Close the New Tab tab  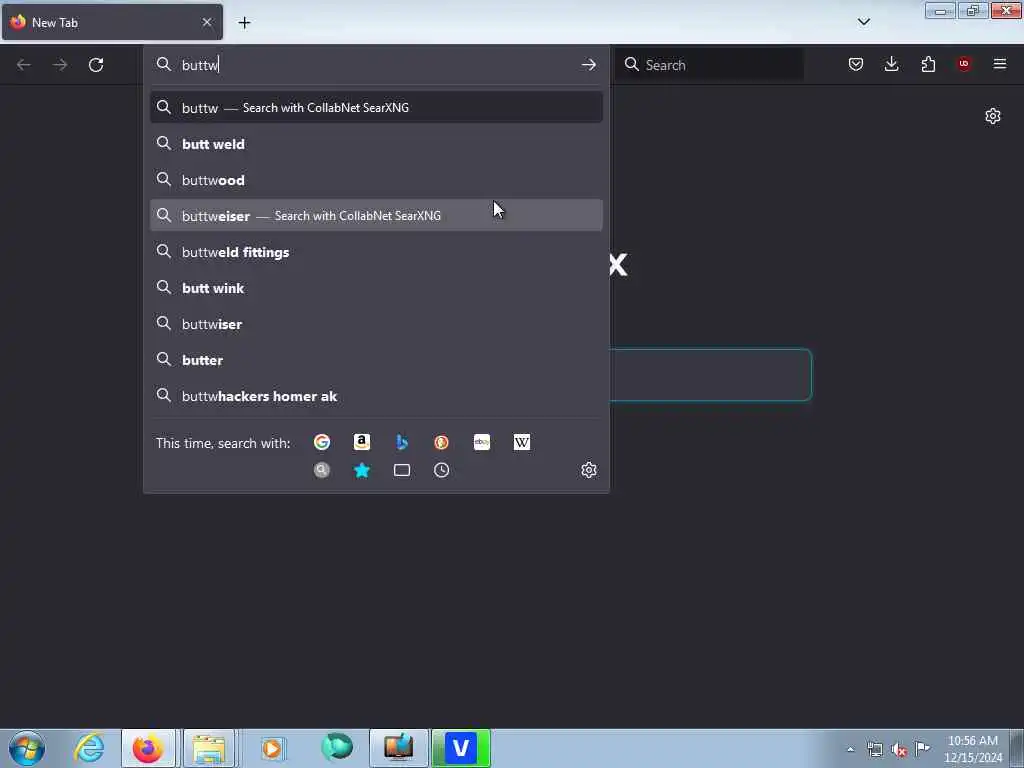tap(207, 22)
